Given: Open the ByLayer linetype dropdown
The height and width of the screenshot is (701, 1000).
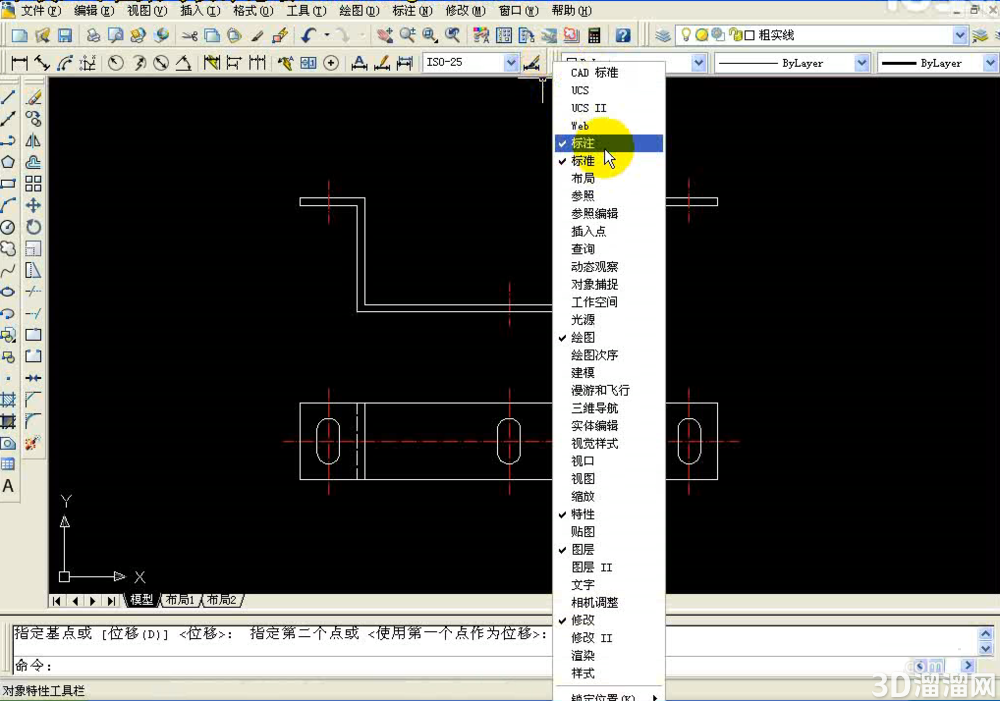Looking at the screenshot, I should (862, 63).
